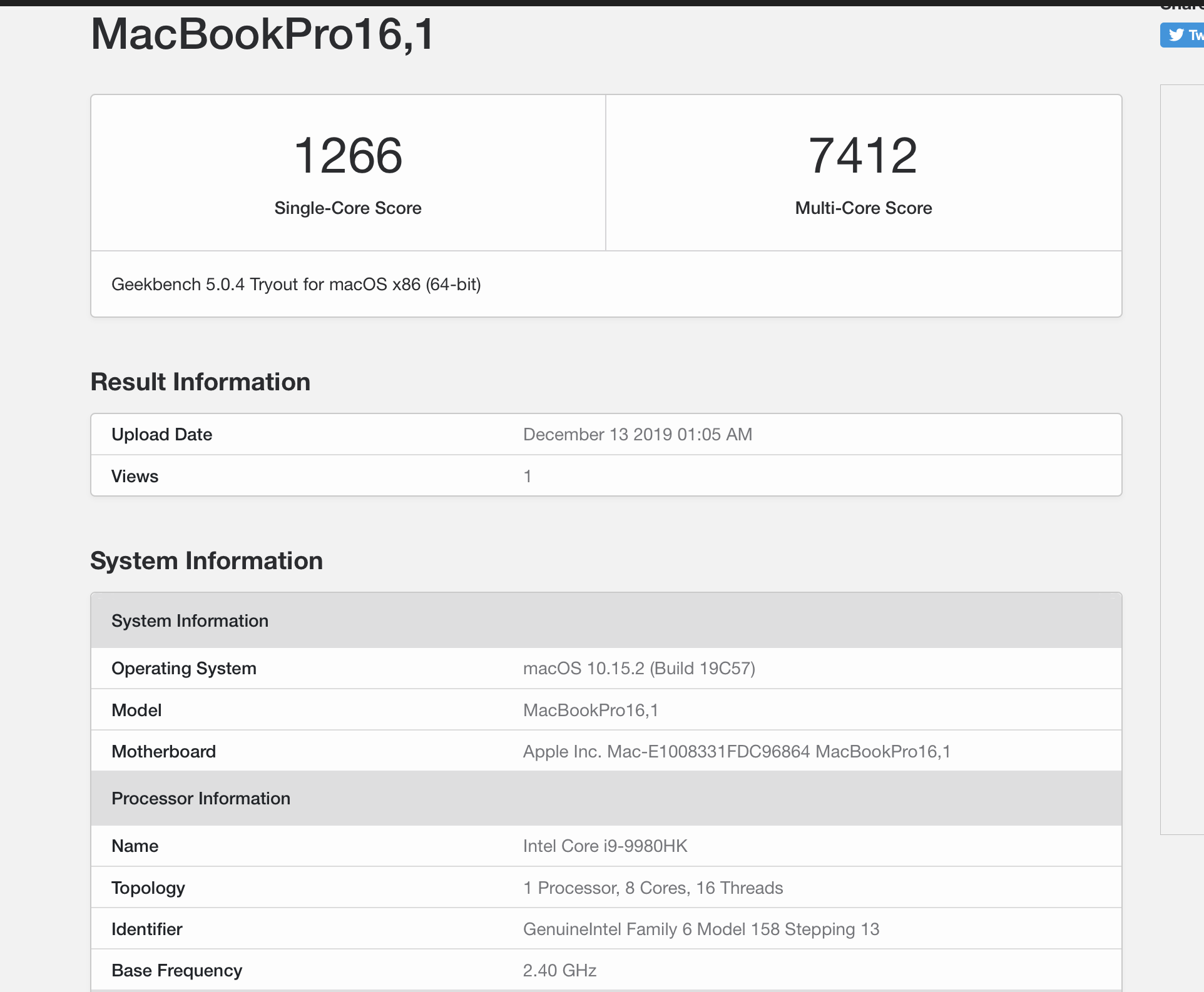The image size is (1204, 992).
Task: Click the Base Frequency row label
Action: point(176,970)
